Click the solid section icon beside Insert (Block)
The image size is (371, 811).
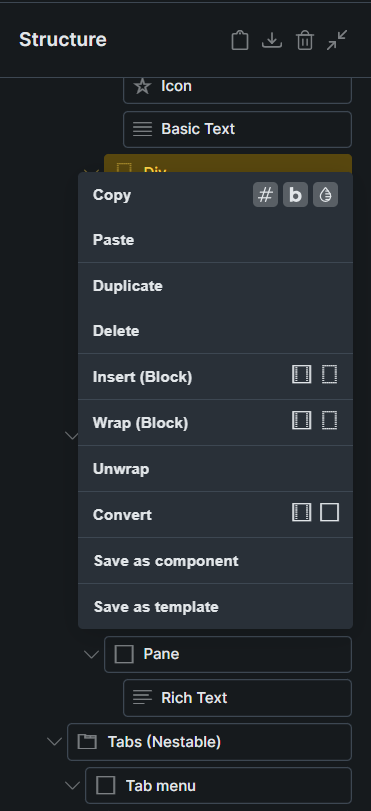(302, 374)
